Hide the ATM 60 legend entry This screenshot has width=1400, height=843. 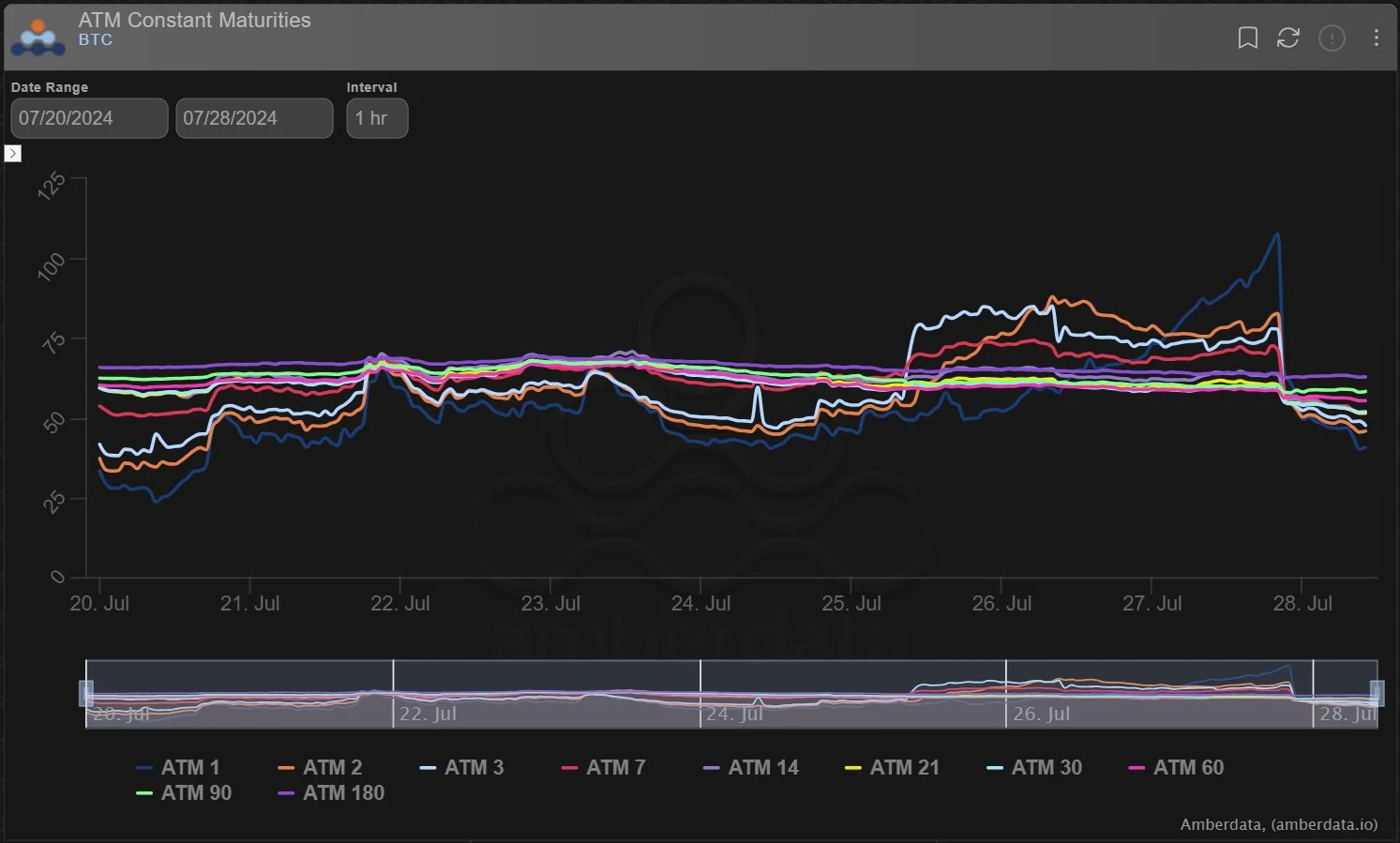point(1176,767)
